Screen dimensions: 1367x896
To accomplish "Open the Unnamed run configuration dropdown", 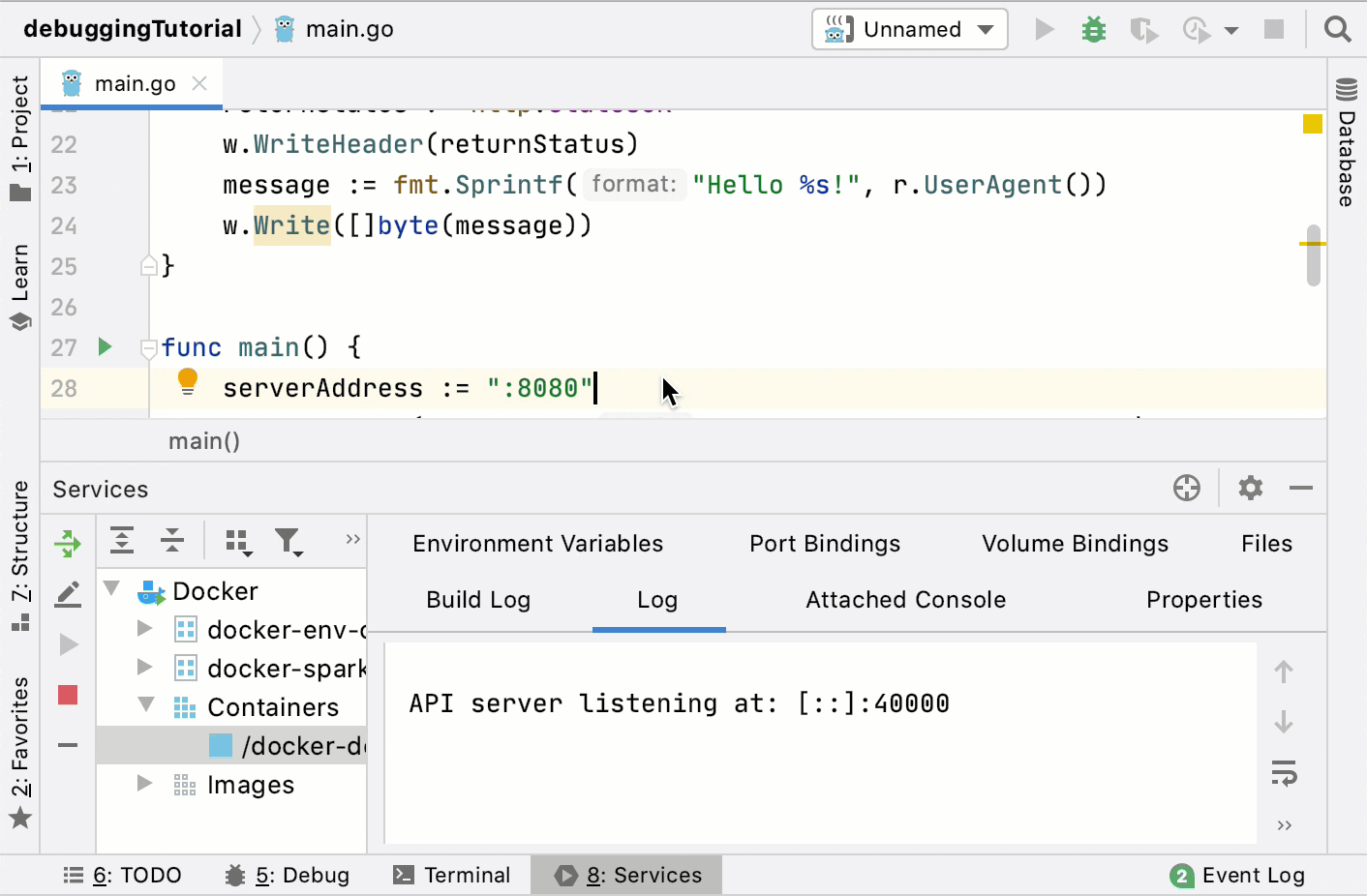I will coord(908,29).
